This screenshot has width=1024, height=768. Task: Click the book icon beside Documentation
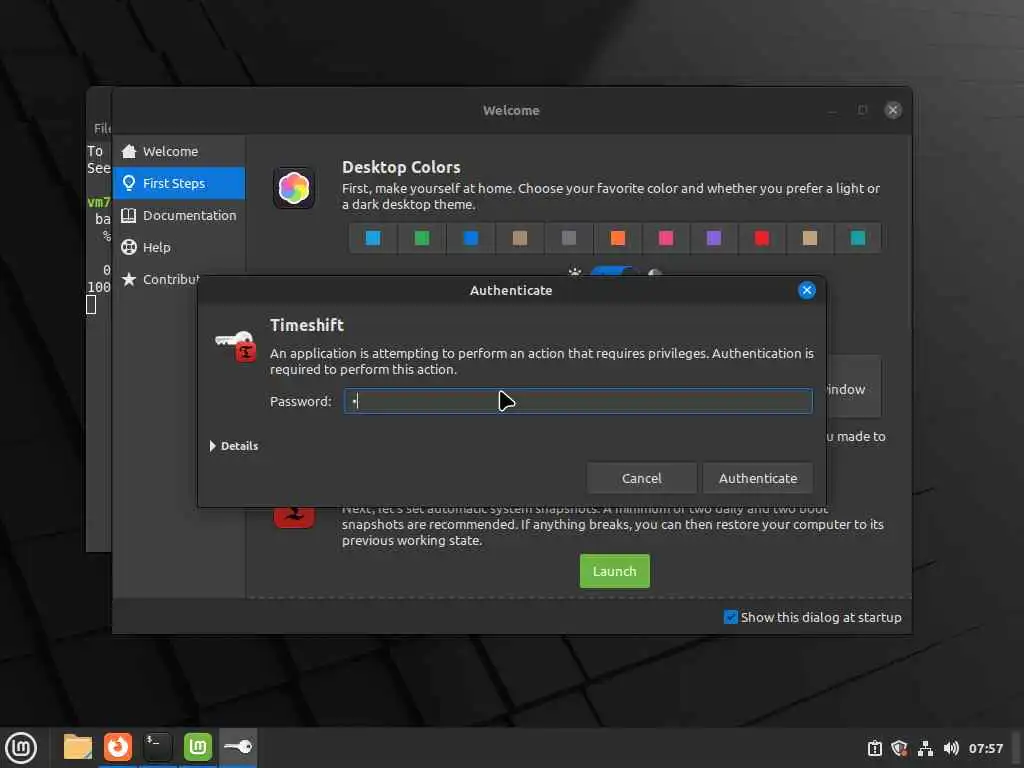(x=129, y=216)
